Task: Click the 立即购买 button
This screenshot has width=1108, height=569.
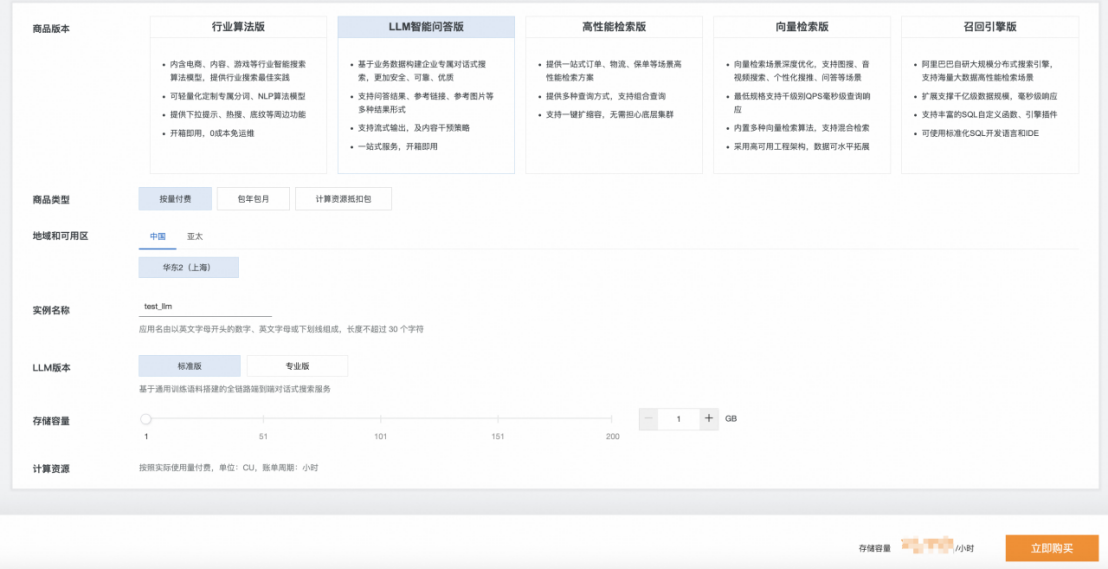Action: click(1051, 549)
